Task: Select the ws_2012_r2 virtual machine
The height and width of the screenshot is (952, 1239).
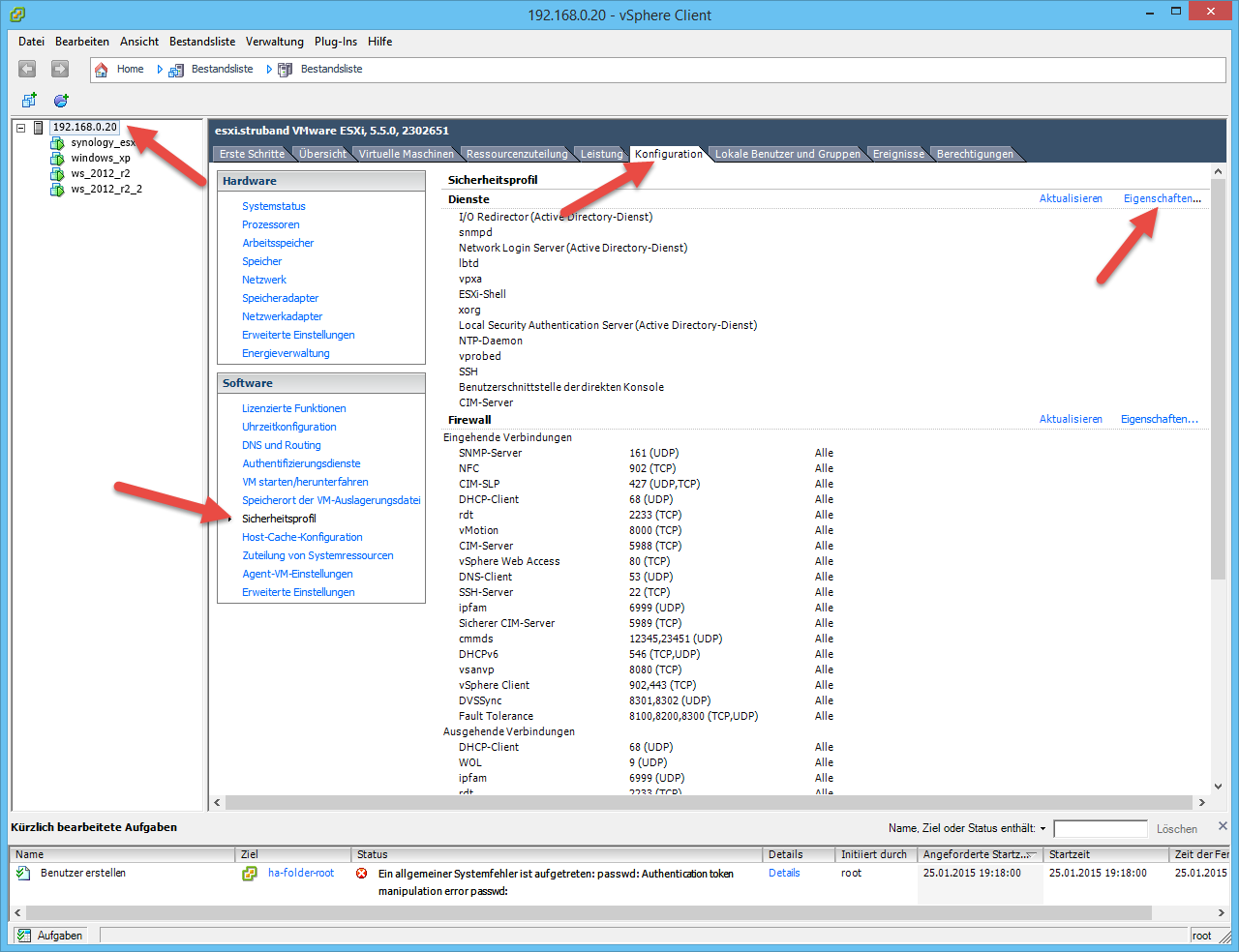Action: [x=100, y=174]
